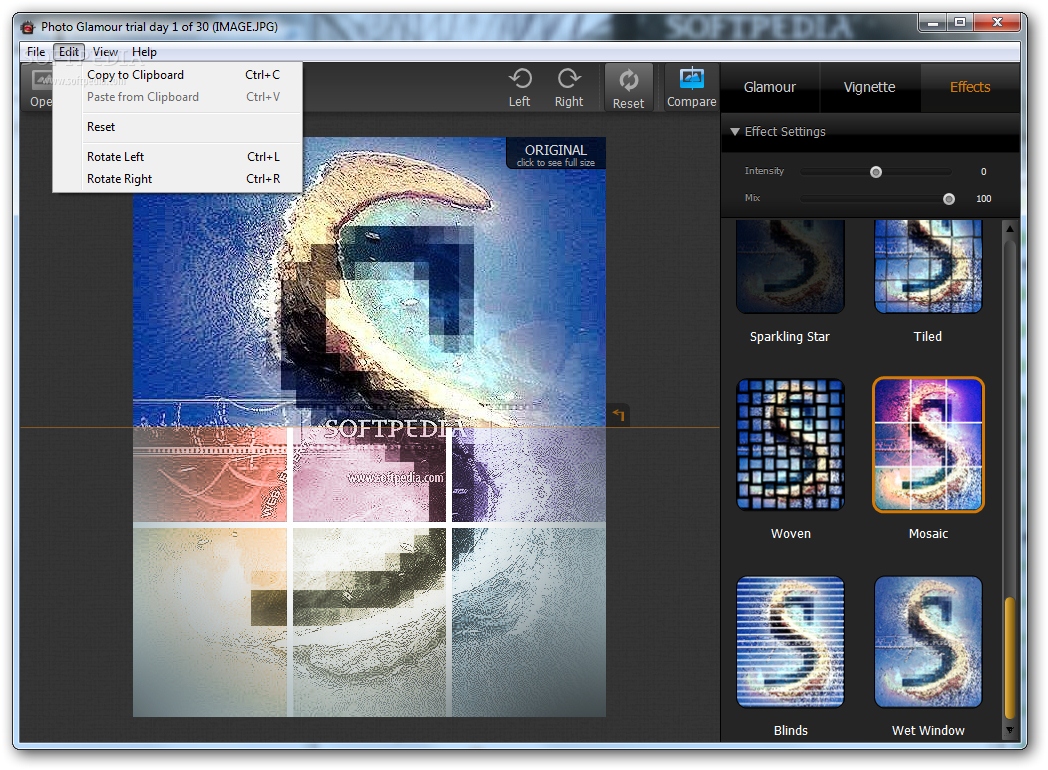
Task: Click the orange split-handle arrow beside the image
Action: (x=618, y=415)
